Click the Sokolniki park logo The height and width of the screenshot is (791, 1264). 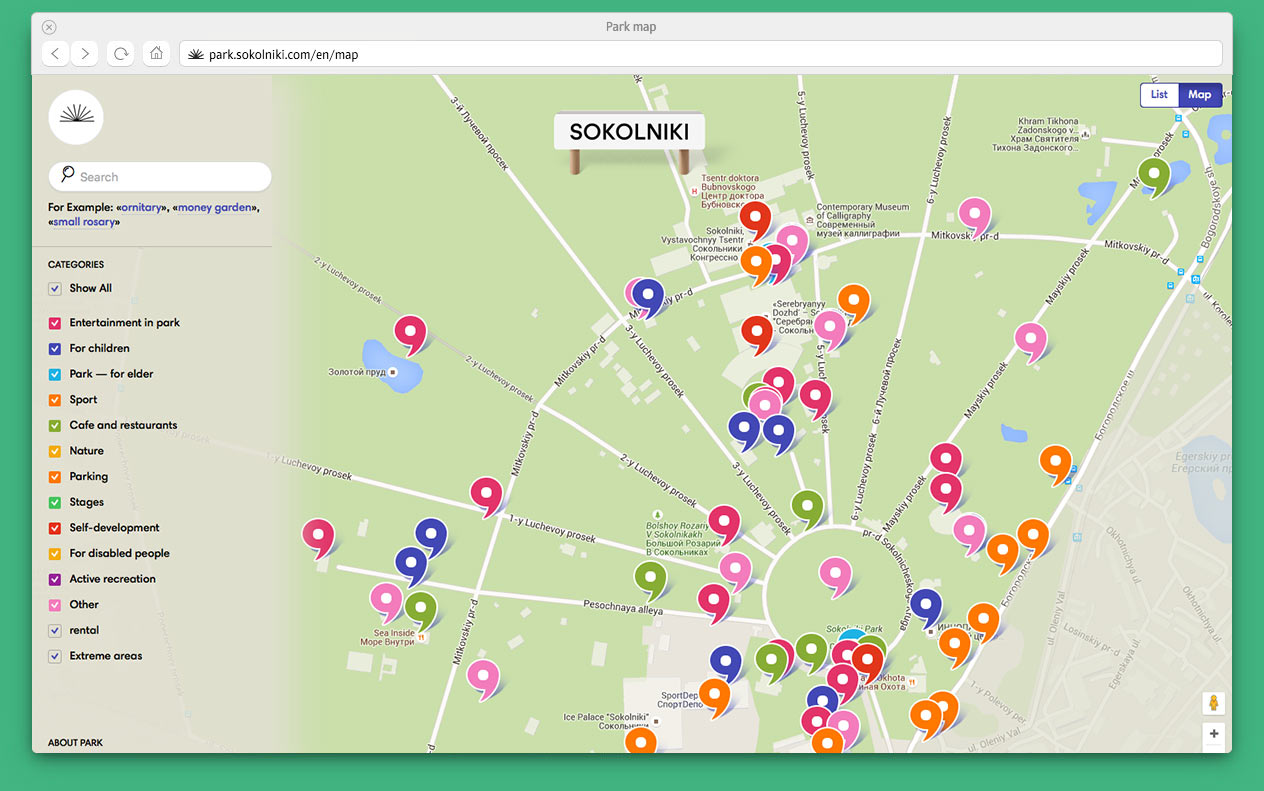click(76, 117)
